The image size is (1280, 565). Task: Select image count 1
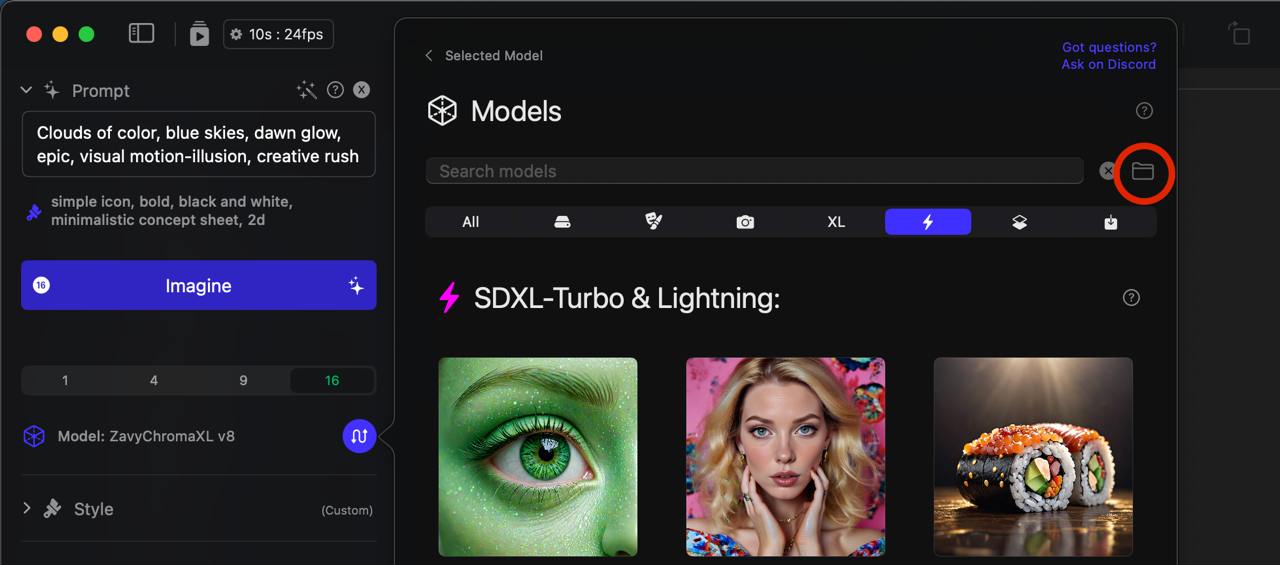65,381
